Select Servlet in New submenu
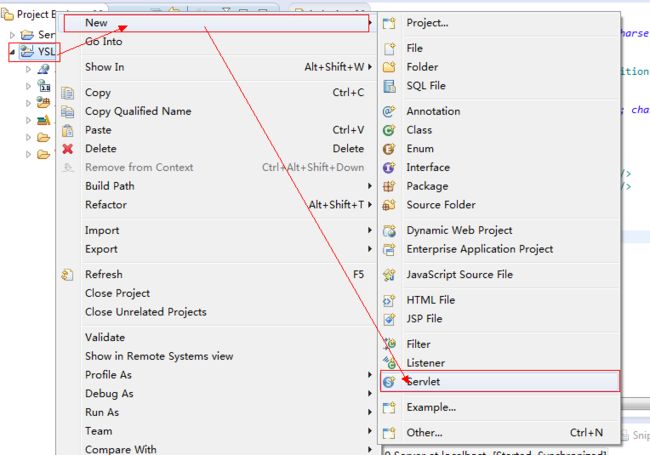Image resolution: width=650 pixels, height=455 pixels. 500,381
